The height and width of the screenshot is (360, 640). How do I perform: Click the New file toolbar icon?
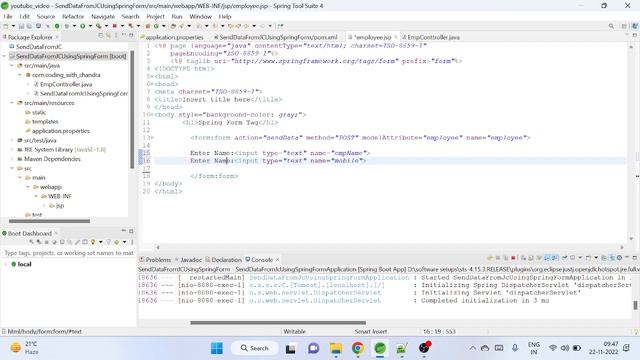(x=6, y=26)
